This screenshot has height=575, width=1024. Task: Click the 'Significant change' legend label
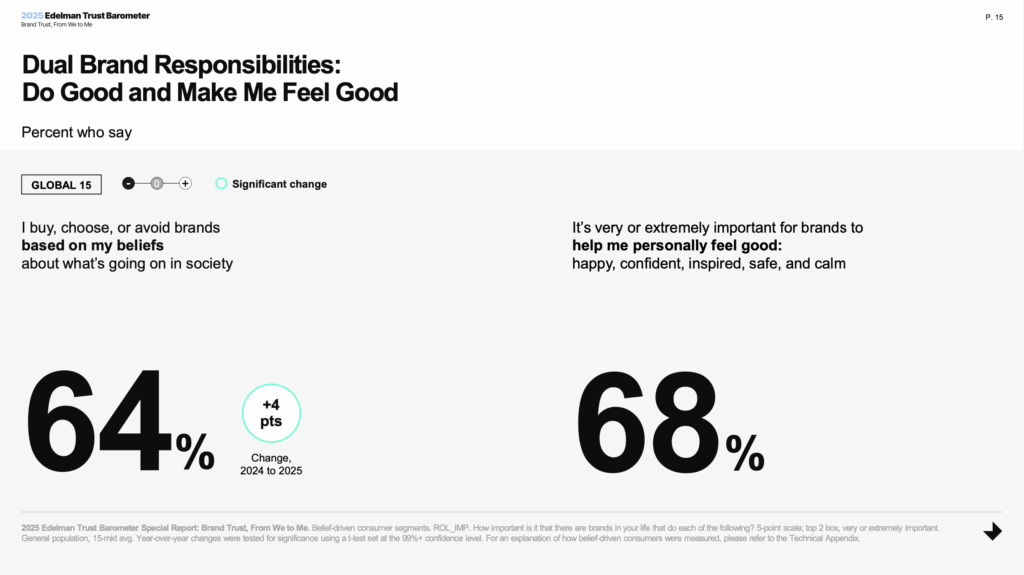(x=280, y=184)
